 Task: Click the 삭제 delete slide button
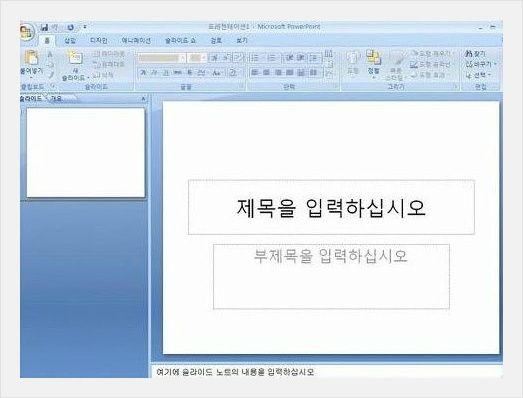pyautogui.click(x=103, y=75)
